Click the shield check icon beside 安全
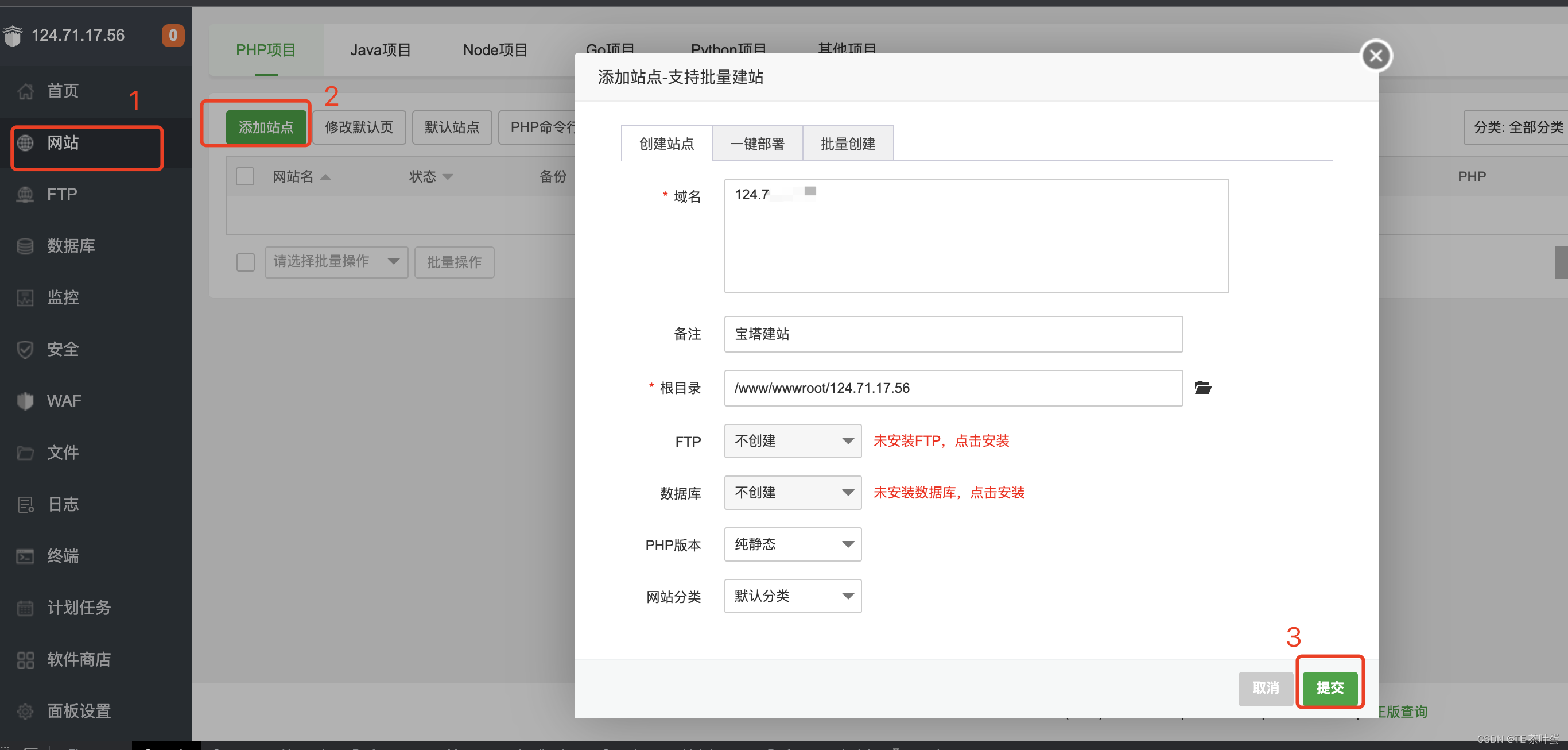This screenshot has height=750, width=1568. [26, 350]
